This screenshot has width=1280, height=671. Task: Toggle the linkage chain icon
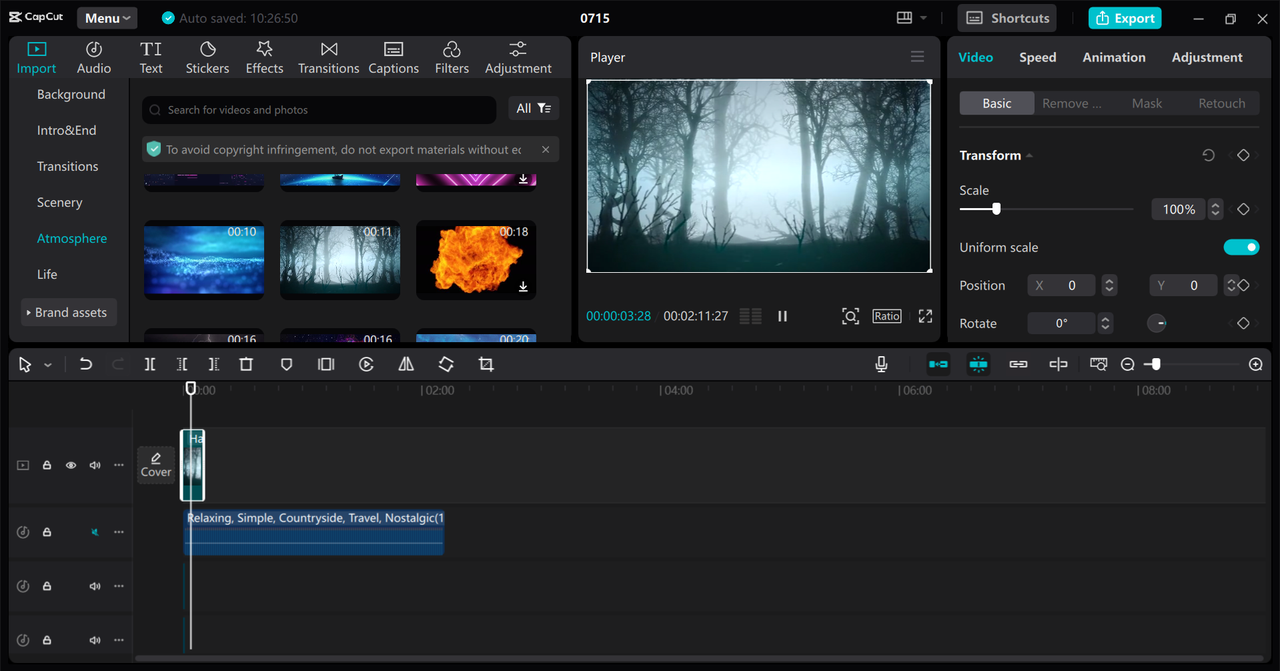[x=1018, y=365]
